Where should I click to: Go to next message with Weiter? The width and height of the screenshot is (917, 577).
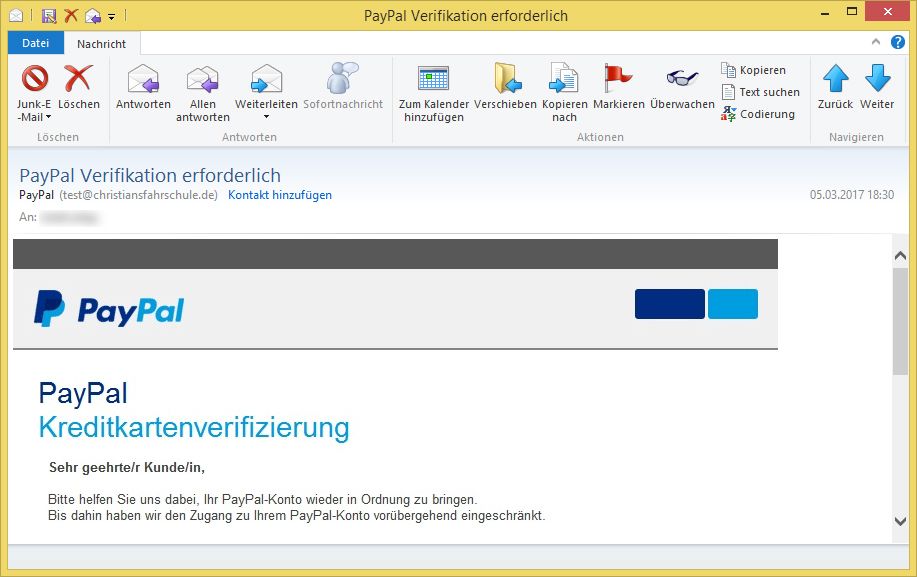pyautogui.click(x=877, y=87)
